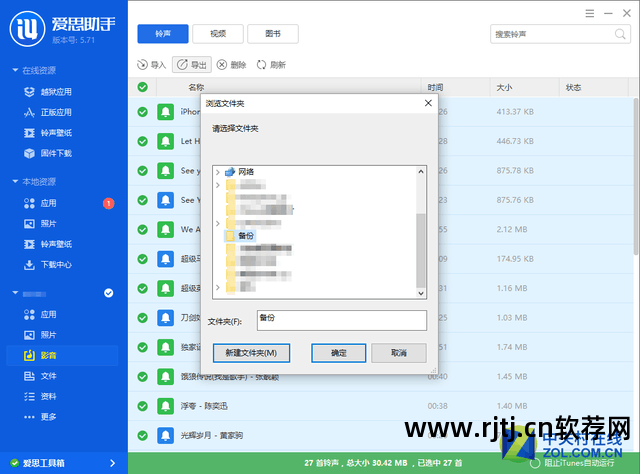Sort by the 状态 column header
This screenshot has height=474, width=640.
[x=573, y=87]
